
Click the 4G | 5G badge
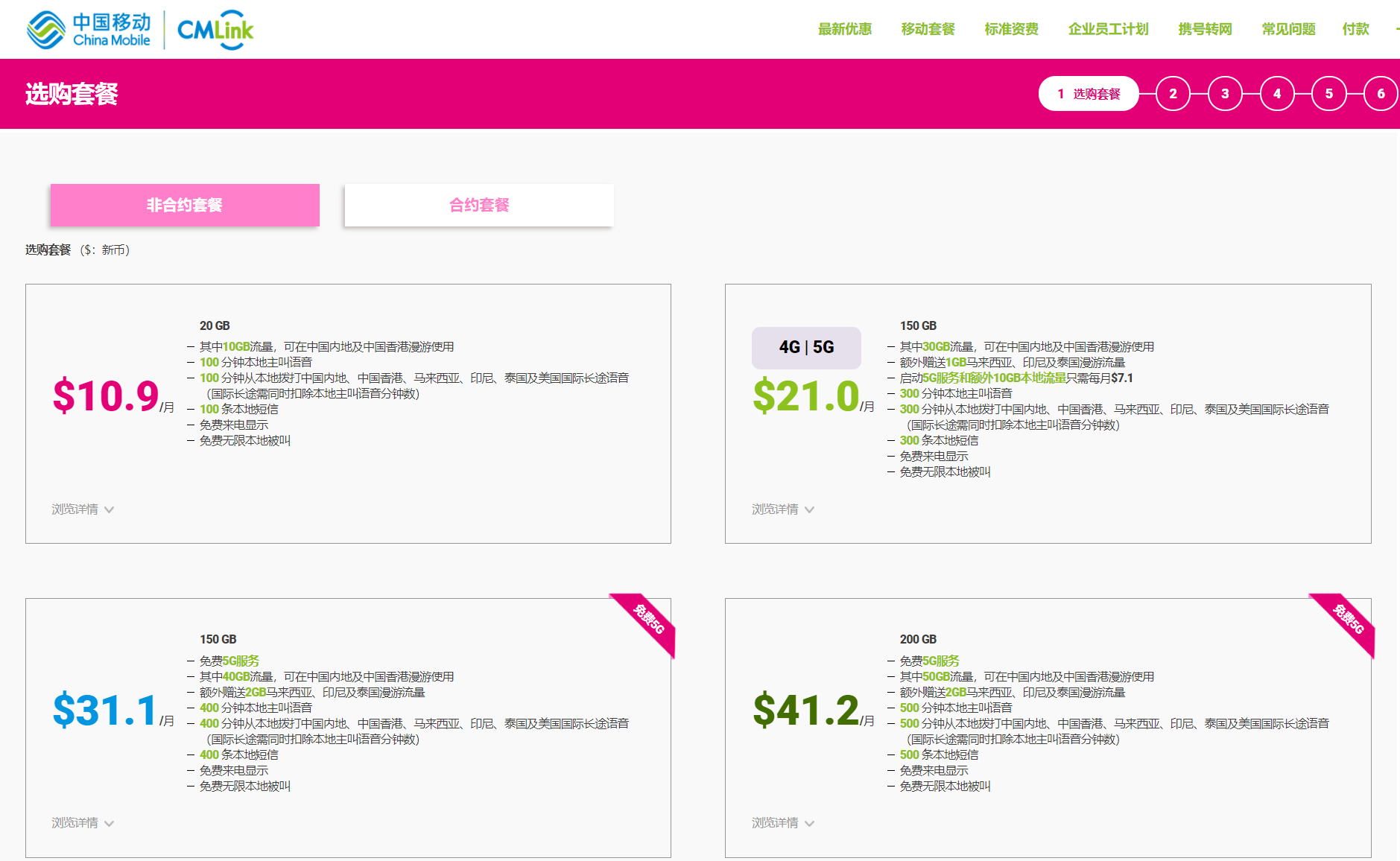tap(806, 348)
